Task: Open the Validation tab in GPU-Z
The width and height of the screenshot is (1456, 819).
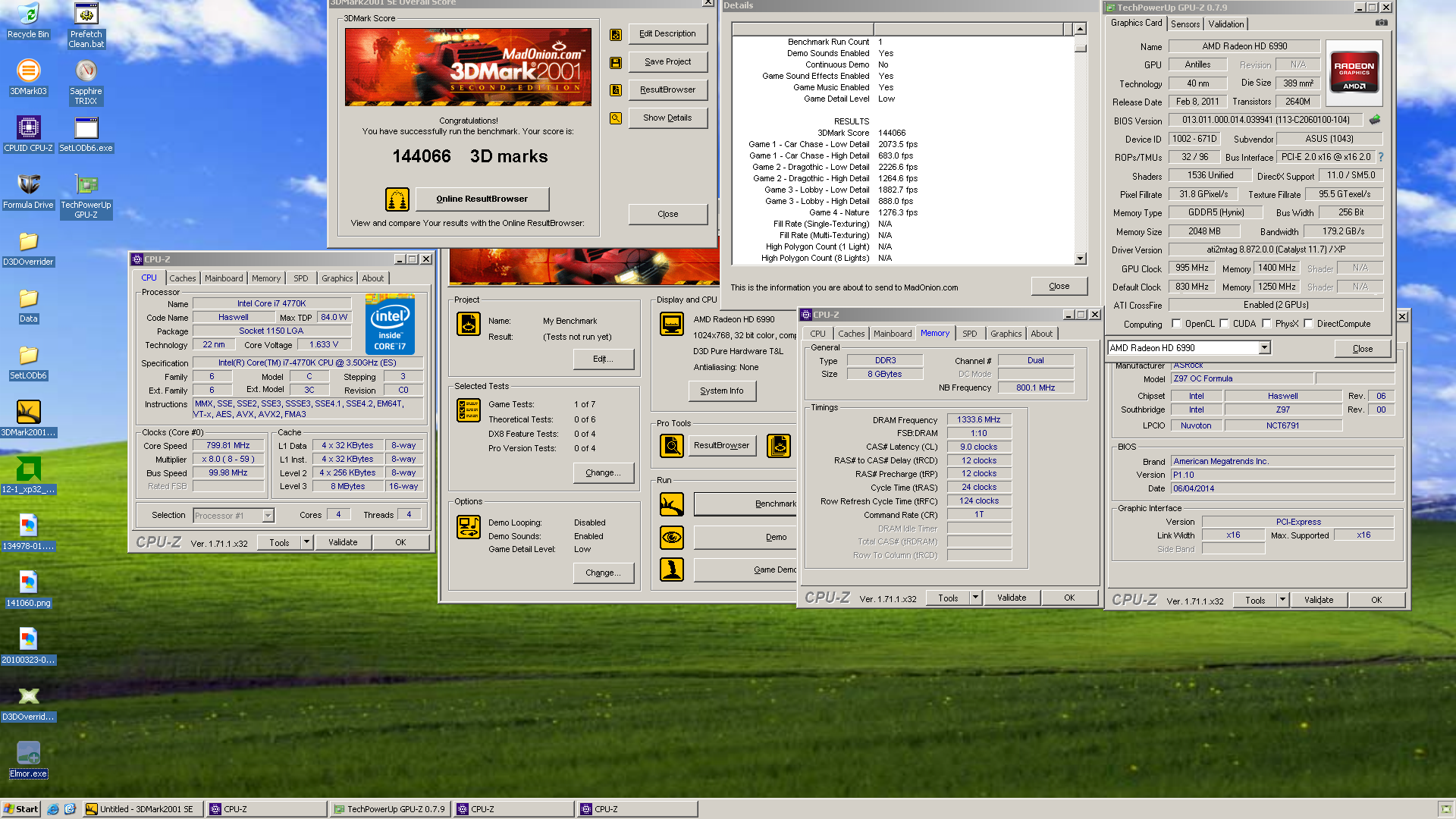Action: pos(1225,24)
